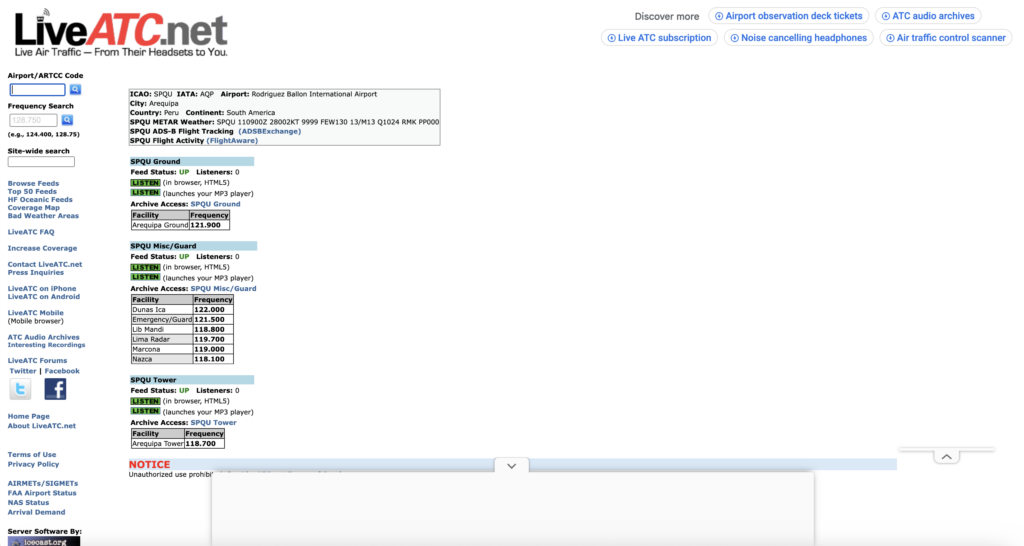Open the Facebook icon
Screen dimensions: 1024x546
tap(55, 389)
